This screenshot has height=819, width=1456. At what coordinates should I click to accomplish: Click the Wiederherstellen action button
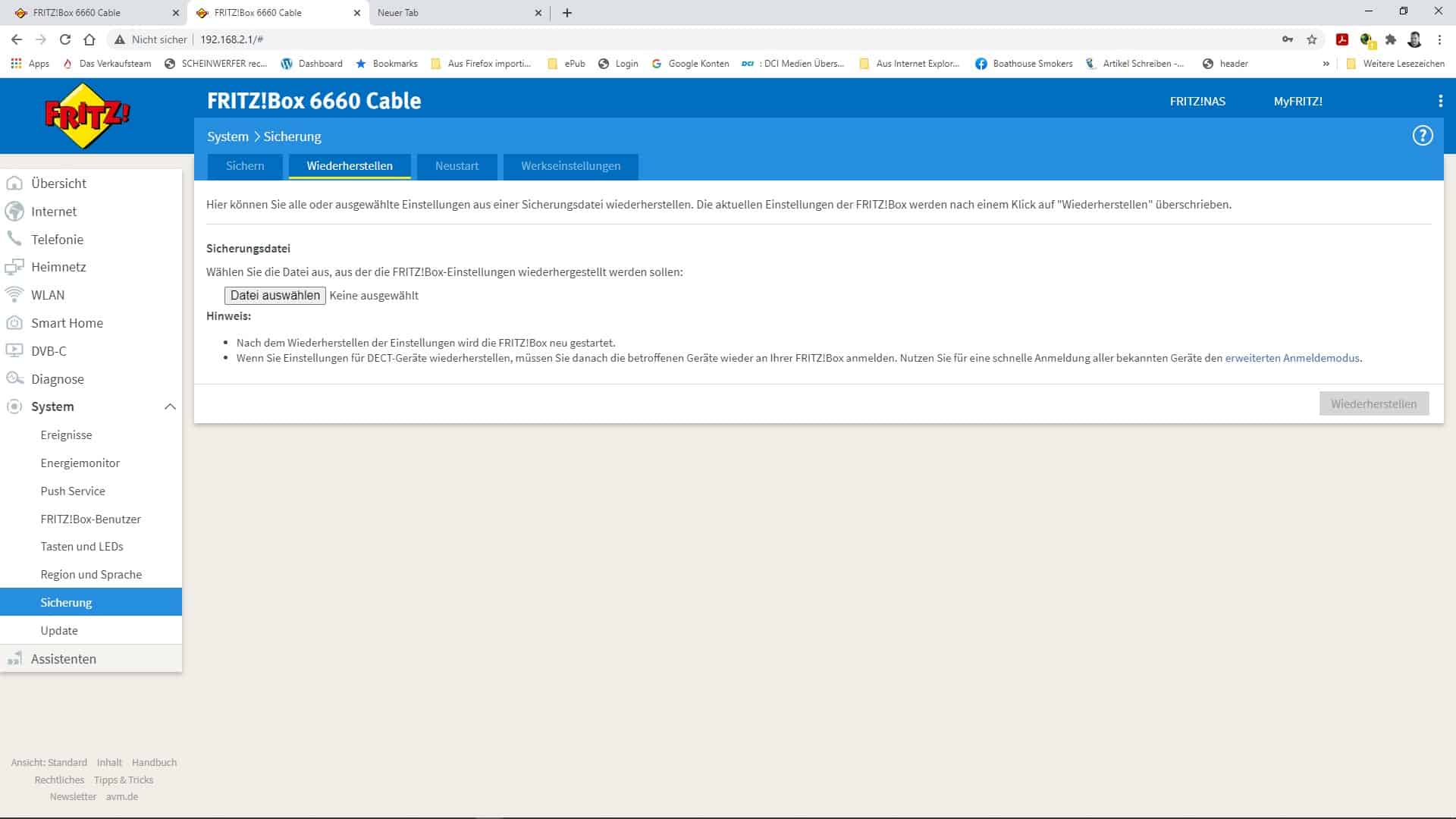click(1374, 403)
